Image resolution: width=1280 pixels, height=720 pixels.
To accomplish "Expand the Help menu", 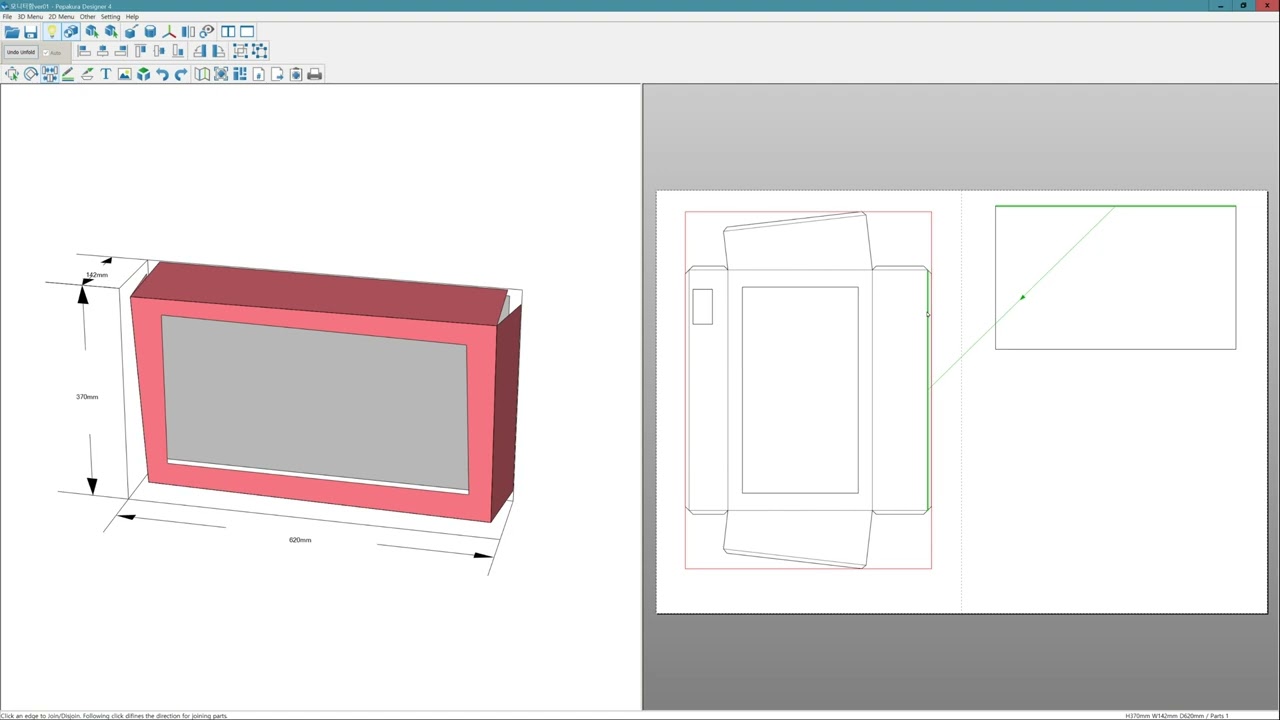I will click(x=132, y=17).
